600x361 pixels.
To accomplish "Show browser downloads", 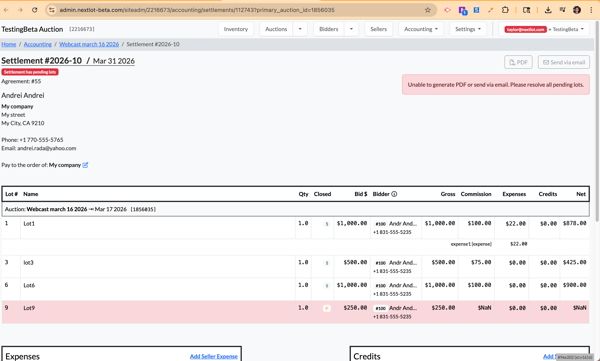I will (x=548, y=10).
